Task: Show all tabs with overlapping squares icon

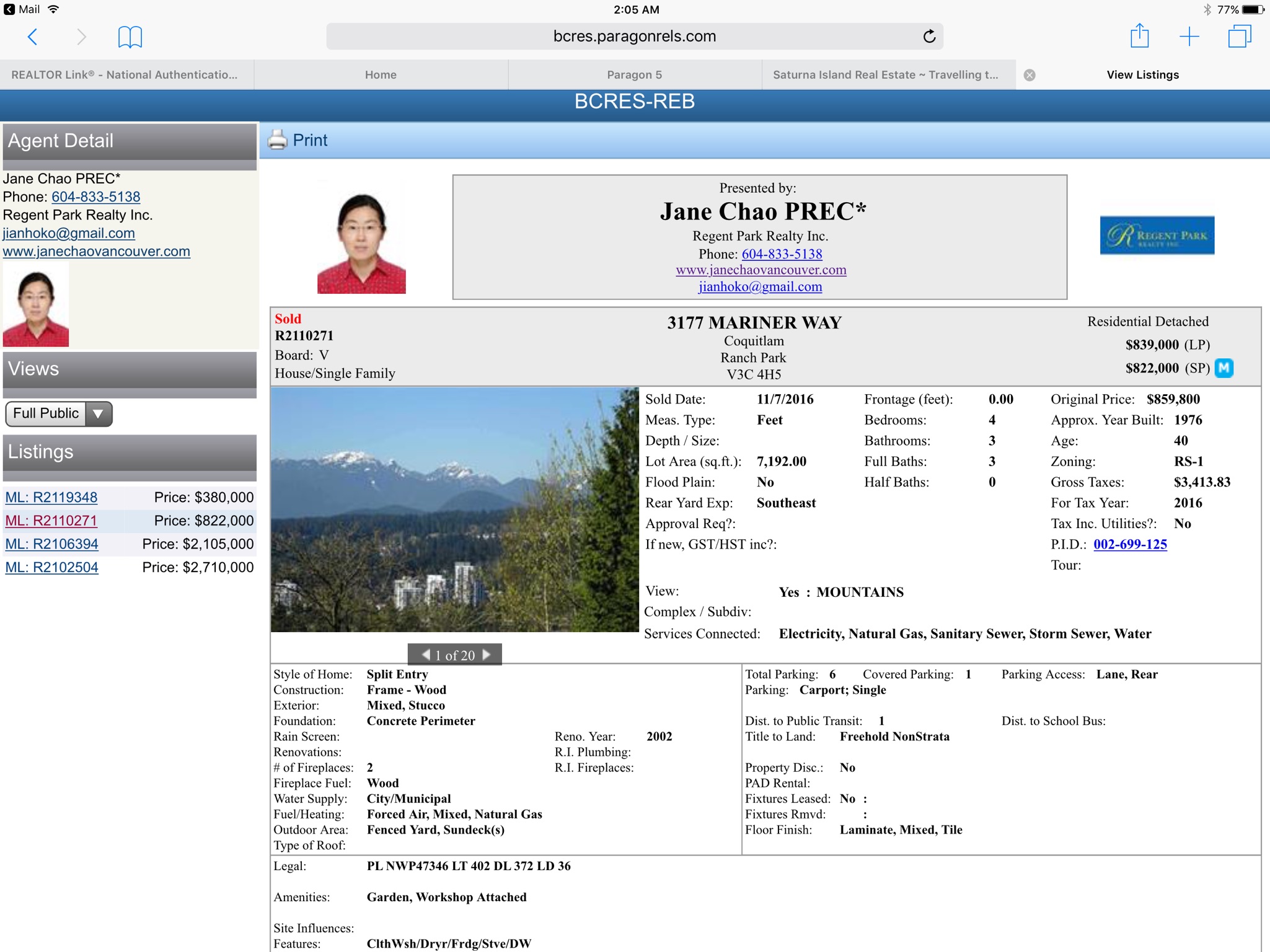Action: [1239, 37]
